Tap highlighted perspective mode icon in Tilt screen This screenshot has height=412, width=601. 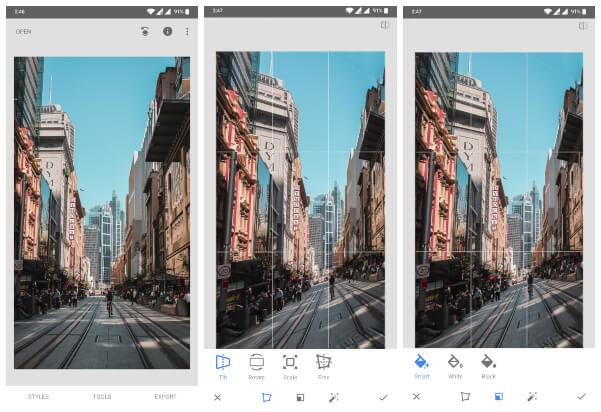pyautogui.click(x=266, y=397)
